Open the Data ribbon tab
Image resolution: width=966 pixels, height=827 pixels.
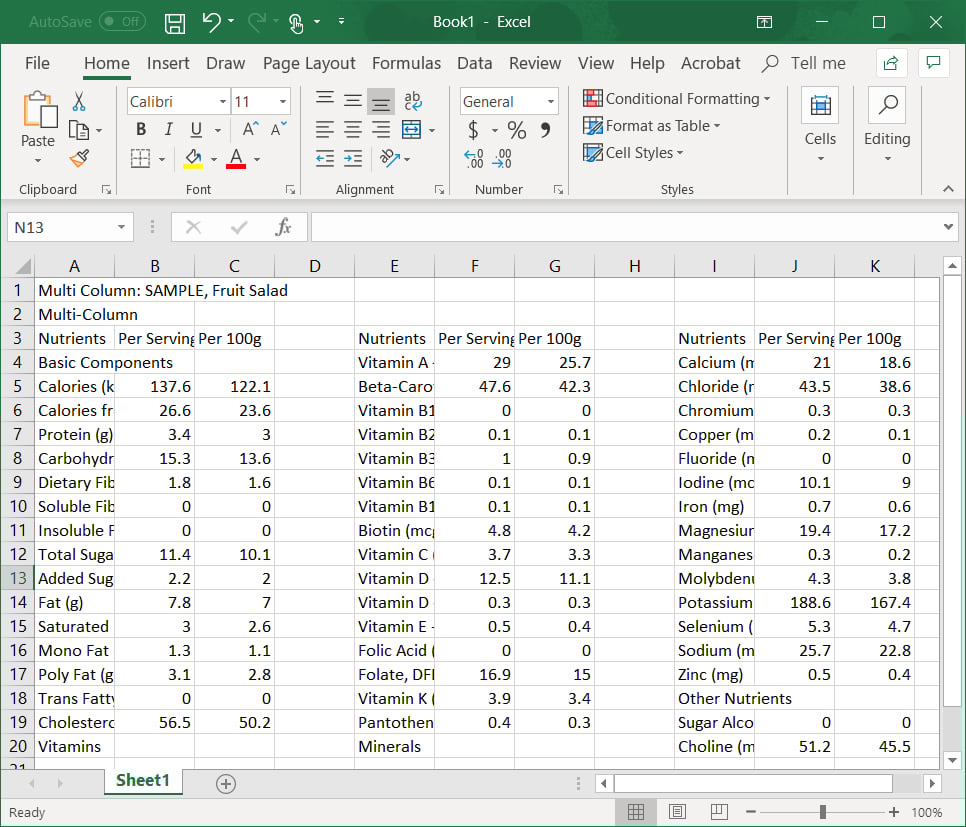pos(474,62)
